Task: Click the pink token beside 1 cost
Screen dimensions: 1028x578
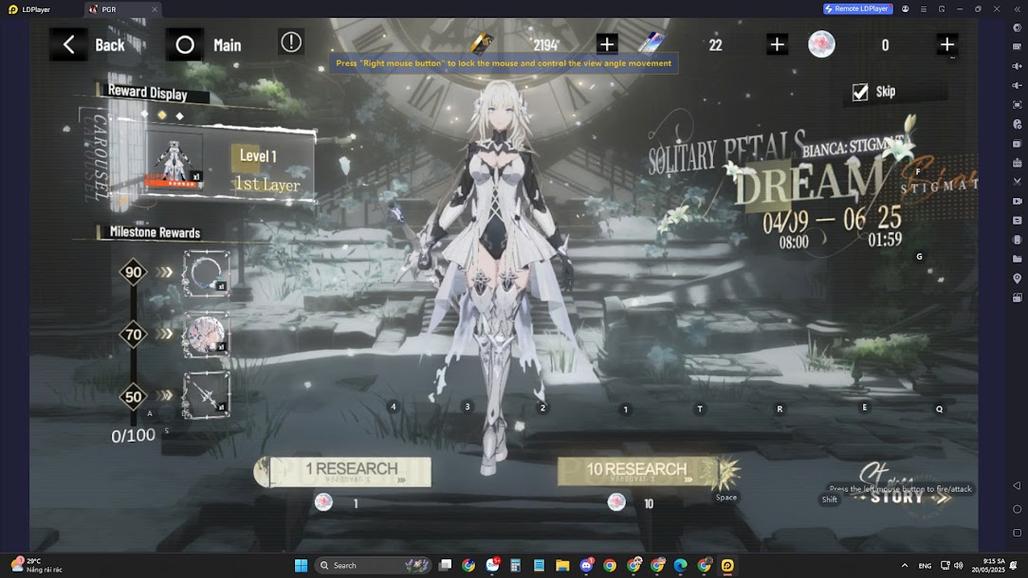Action: click(323, 503)
